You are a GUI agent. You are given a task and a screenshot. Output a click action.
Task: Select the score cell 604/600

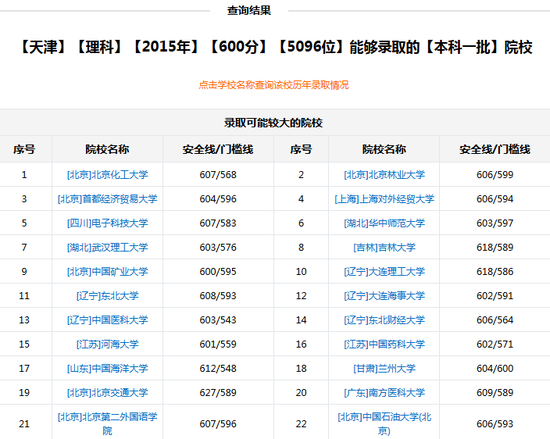[x=495, y=368]
